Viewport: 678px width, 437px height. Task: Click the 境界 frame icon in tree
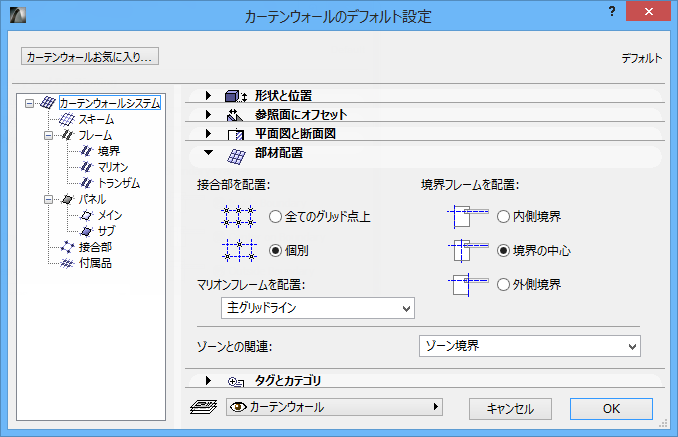(x=86, y=151)
